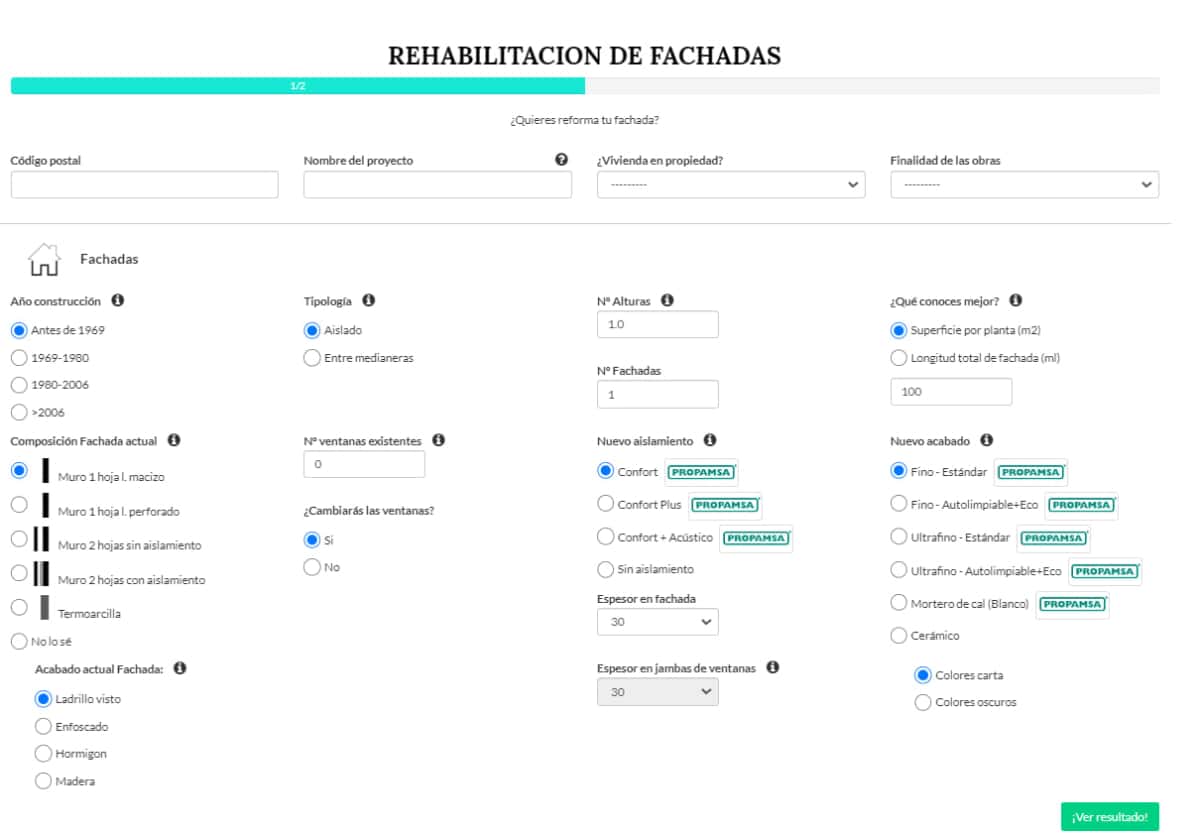Choose Entre medianeras typology

pyautogui.click(x=311, y=356)
